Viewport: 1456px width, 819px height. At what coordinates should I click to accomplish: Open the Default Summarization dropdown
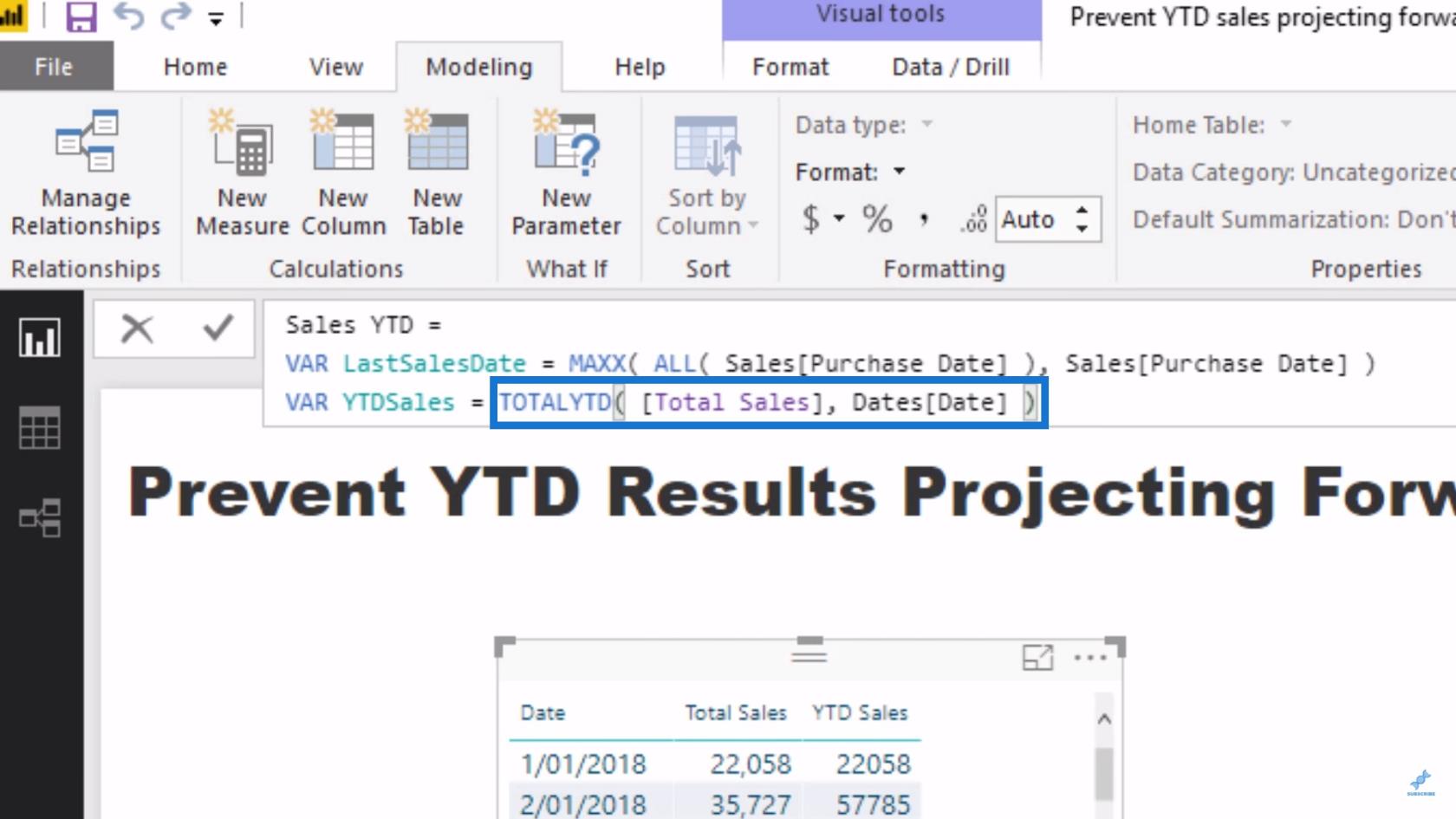[1293, 219]
